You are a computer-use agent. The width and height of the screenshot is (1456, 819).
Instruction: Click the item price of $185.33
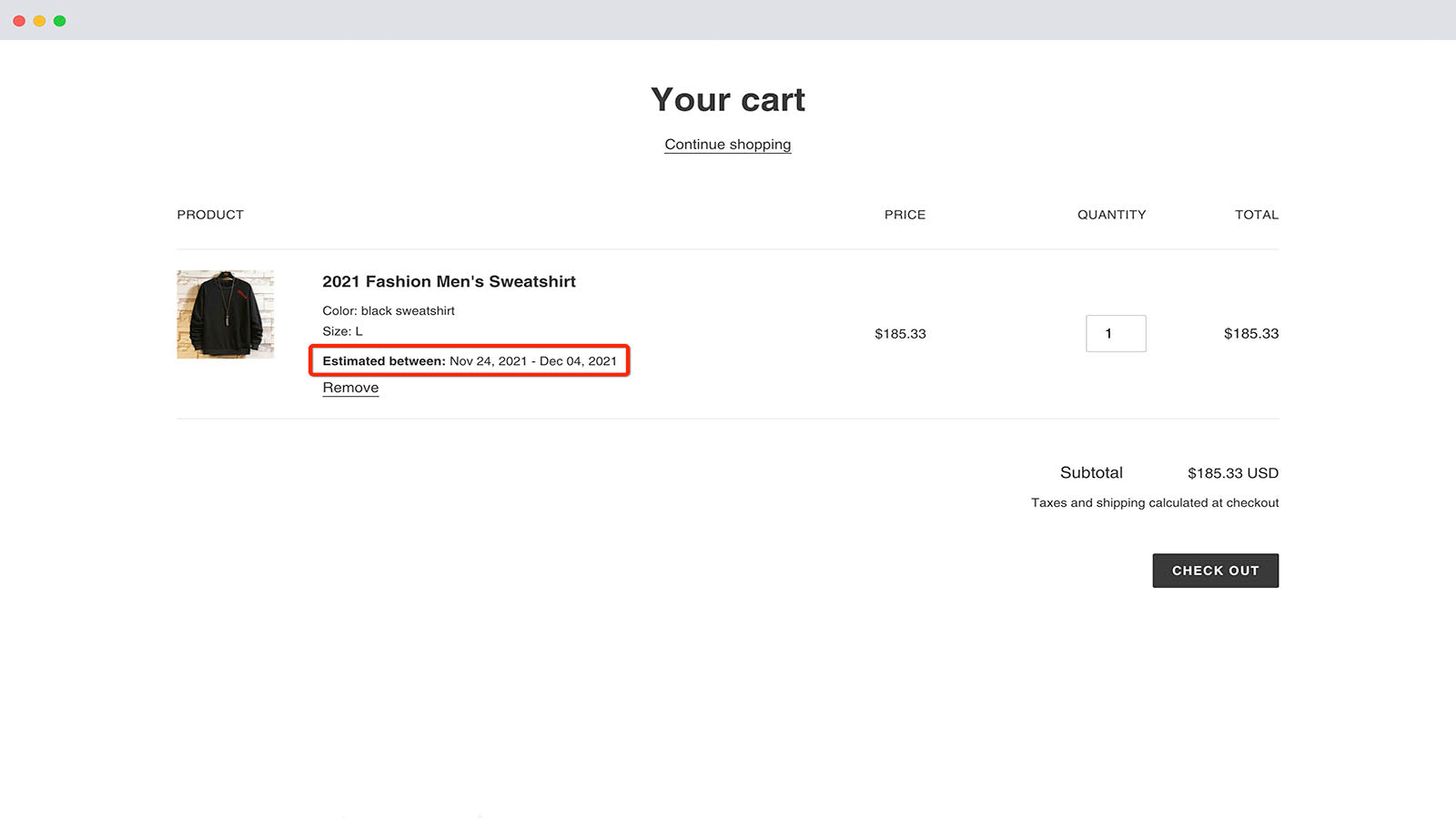click(x=899, y=333)
